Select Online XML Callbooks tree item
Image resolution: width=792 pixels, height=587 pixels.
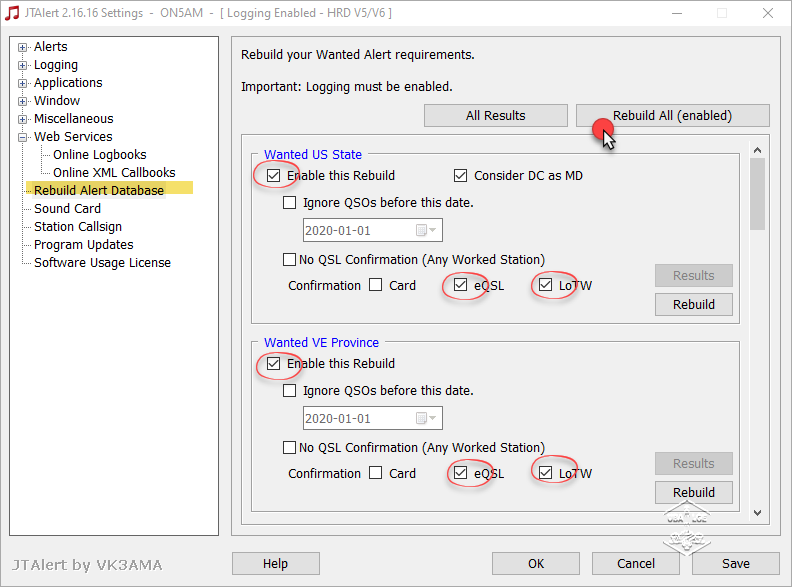[114, 173]
